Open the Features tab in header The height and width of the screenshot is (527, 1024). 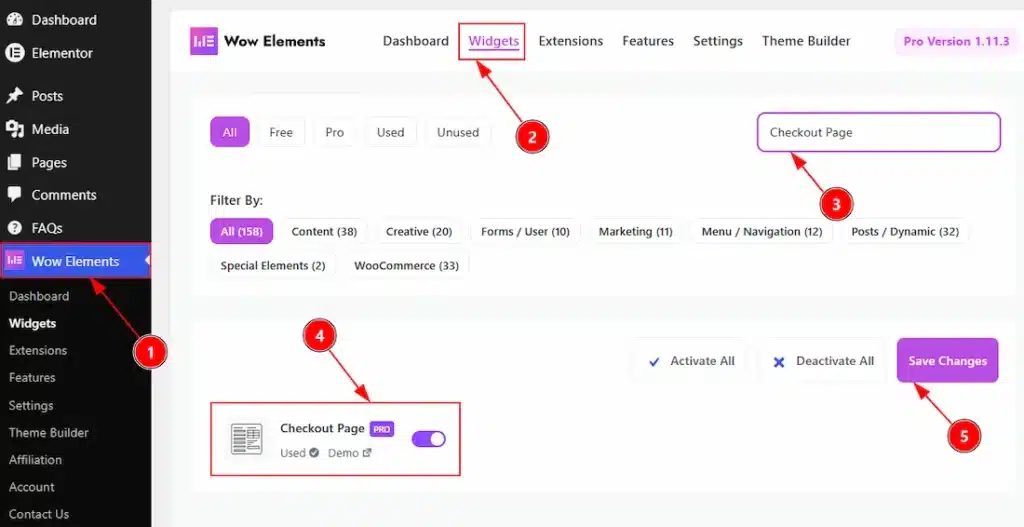coord(648,41)
